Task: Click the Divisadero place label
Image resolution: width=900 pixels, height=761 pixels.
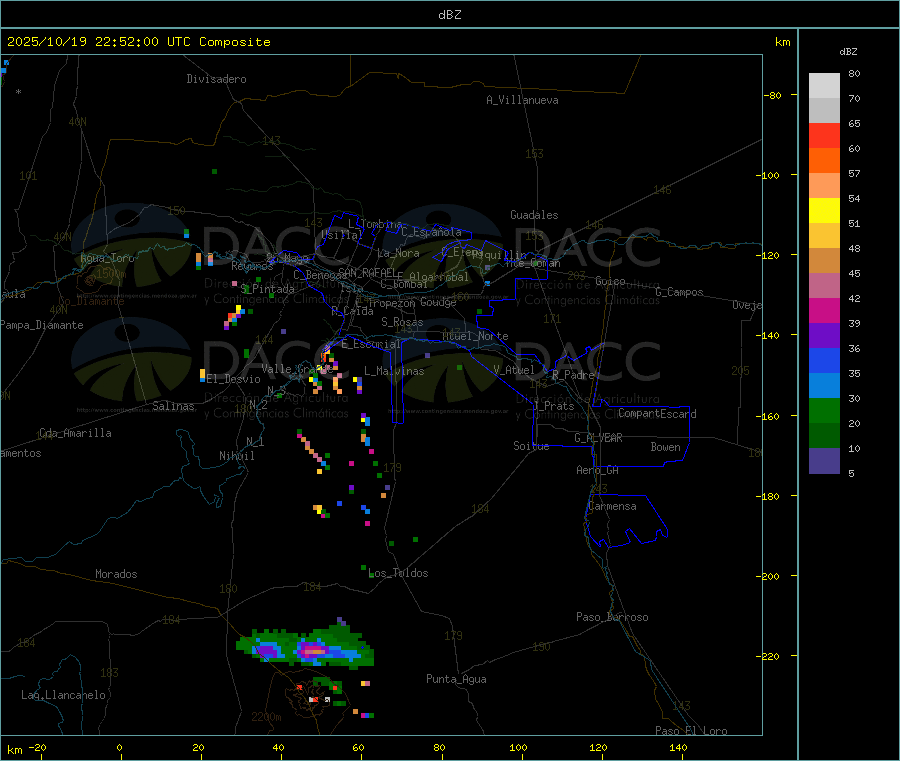Action: (x=216, y=79)
